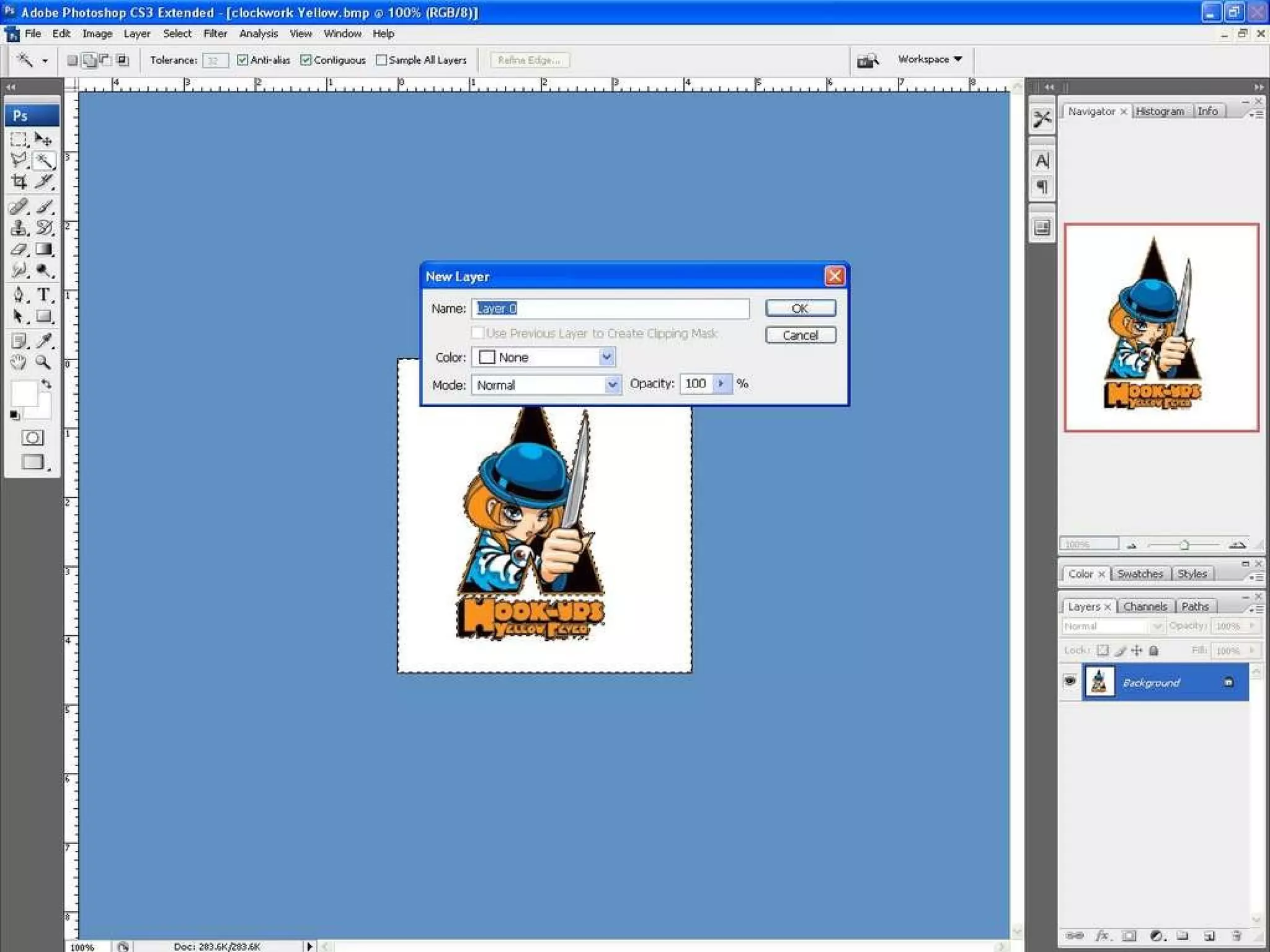
Task: Expand the Mode dropdown set to Normal
Action: [612, 385]
